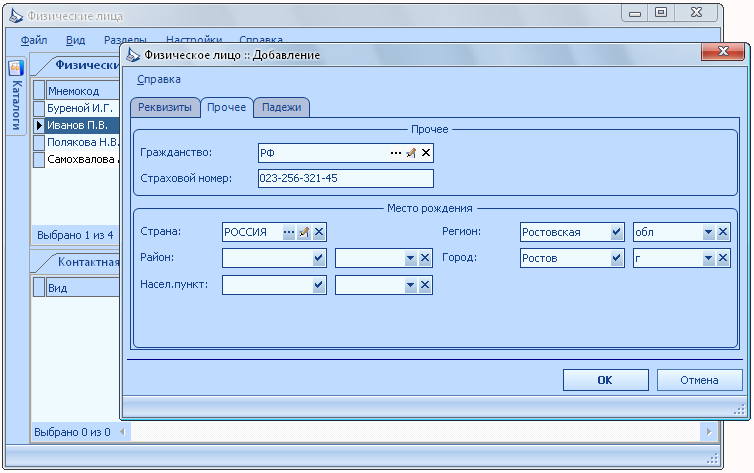754x473 pixels.
Task: Click the left arrow of horizontal scrollbar
Action: click(x=122, y=432)
